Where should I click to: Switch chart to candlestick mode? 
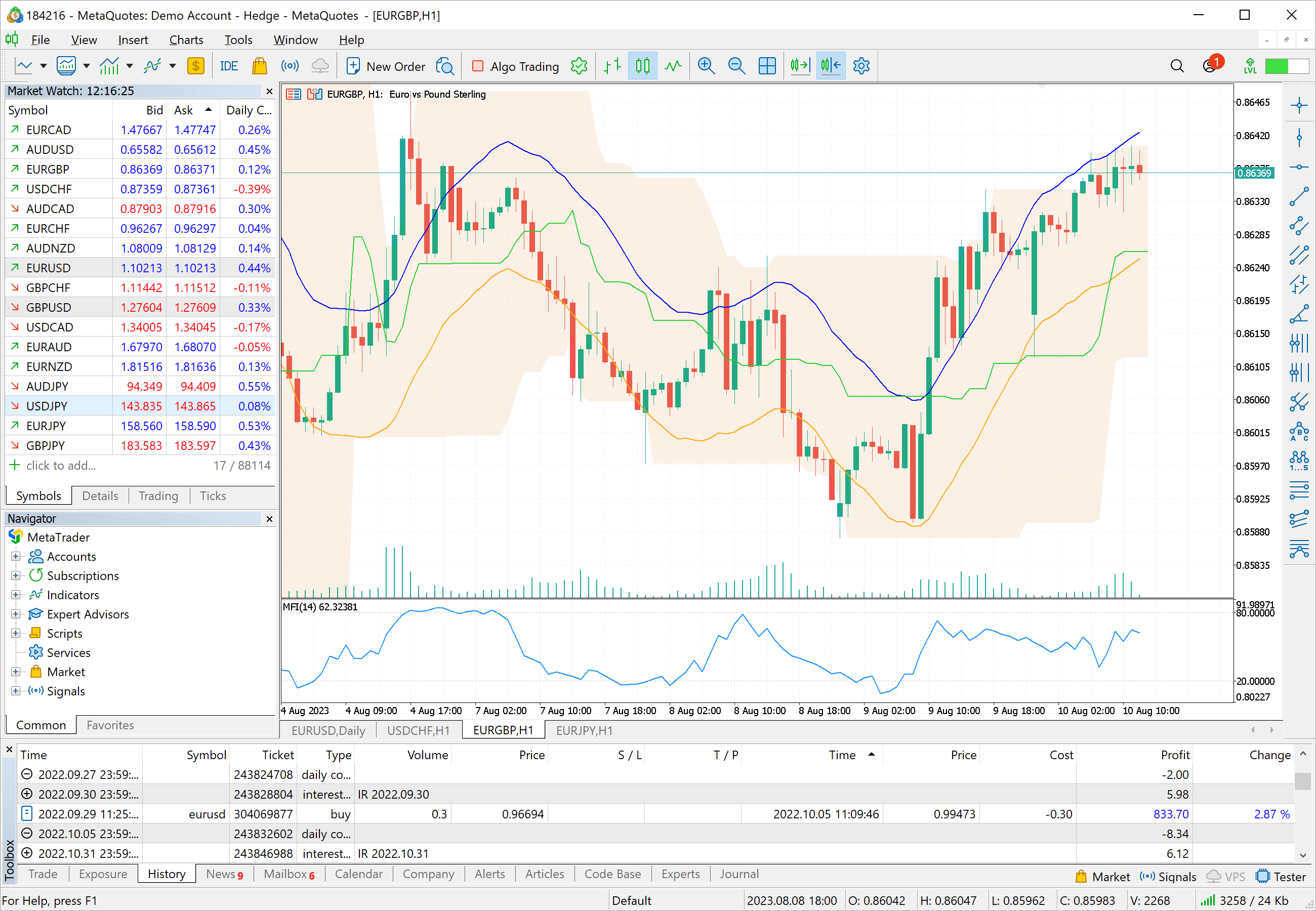(643, 66)
